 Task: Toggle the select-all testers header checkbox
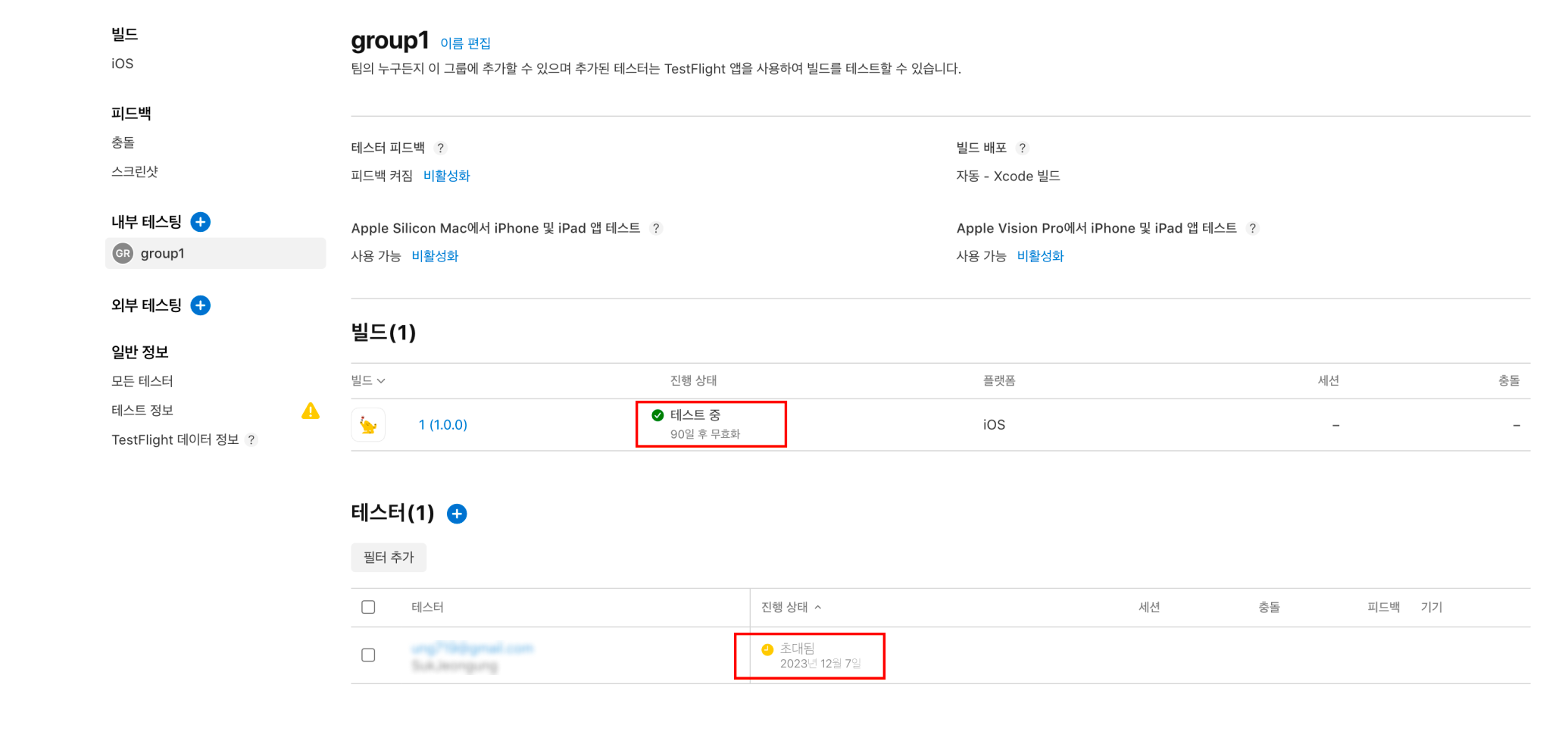[368, 607]
